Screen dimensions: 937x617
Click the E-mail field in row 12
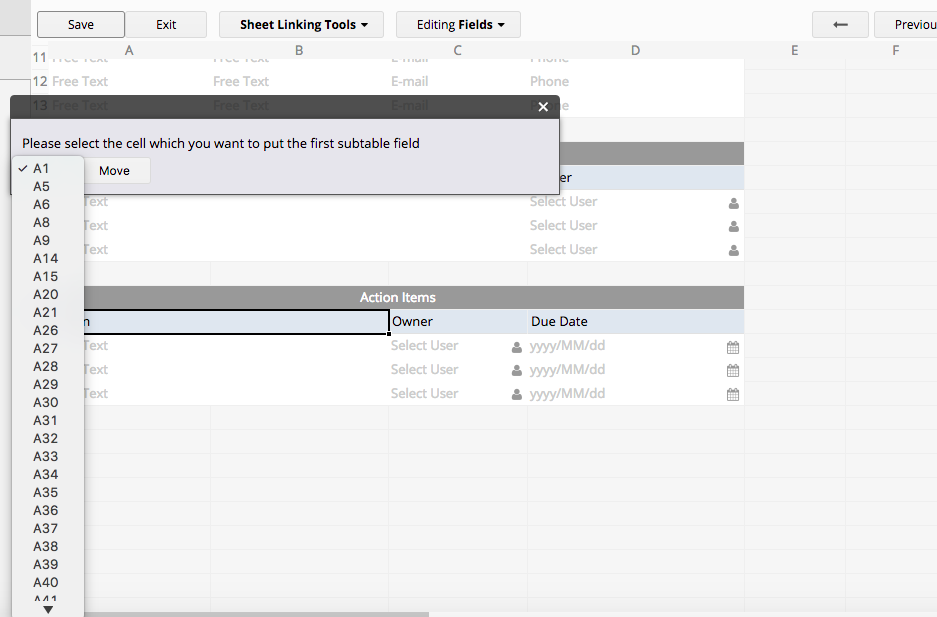458,81
